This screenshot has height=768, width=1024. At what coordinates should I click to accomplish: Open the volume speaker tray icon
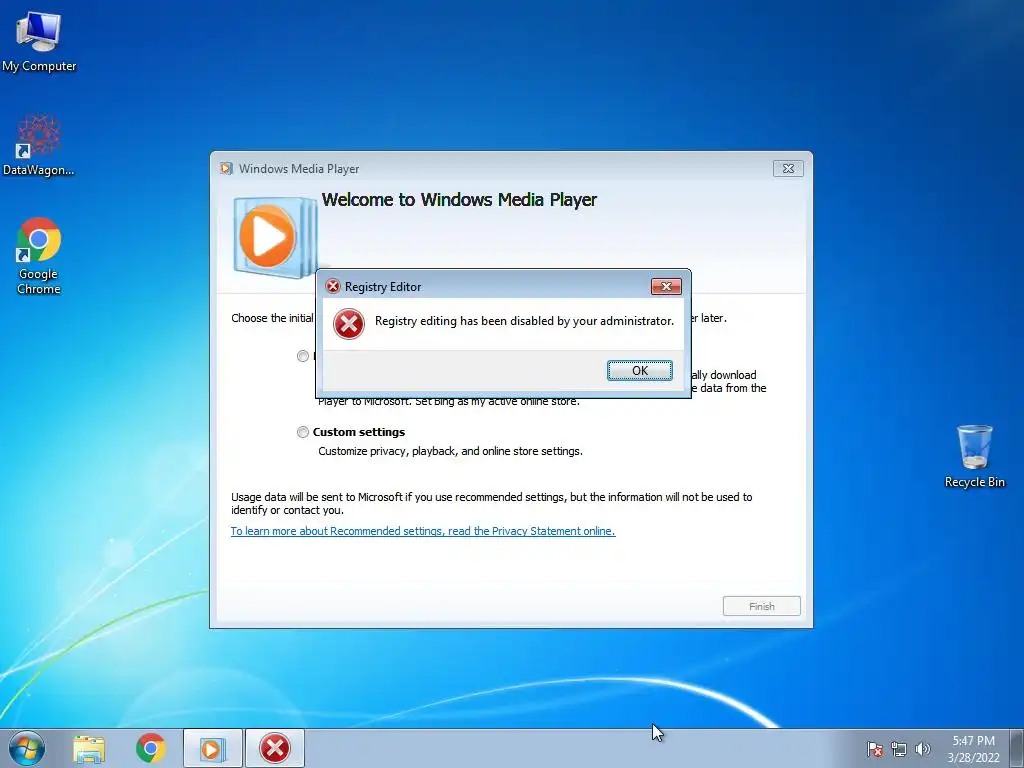click(x=922, y=749)
